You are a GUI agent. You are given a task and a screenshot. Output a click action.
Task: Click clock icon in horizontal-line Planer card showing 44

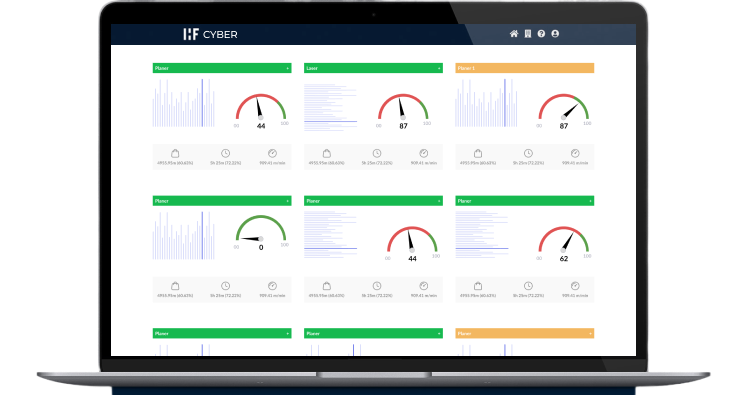[377, 286]
